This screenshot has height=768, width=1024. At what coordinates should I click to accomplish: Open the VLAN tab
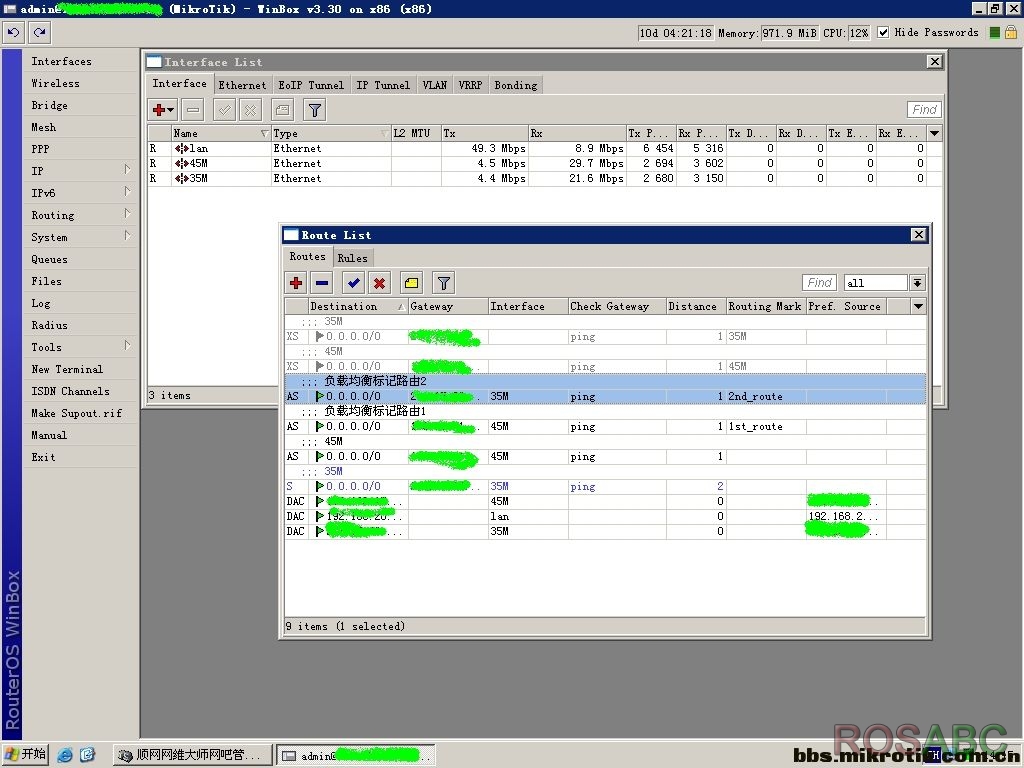click(434, 85)
